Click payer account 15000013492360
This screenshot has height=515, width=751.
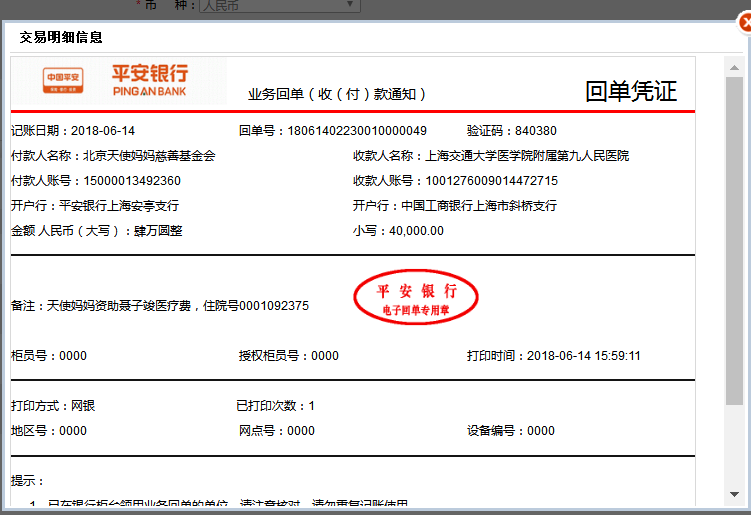pos(132,181)
